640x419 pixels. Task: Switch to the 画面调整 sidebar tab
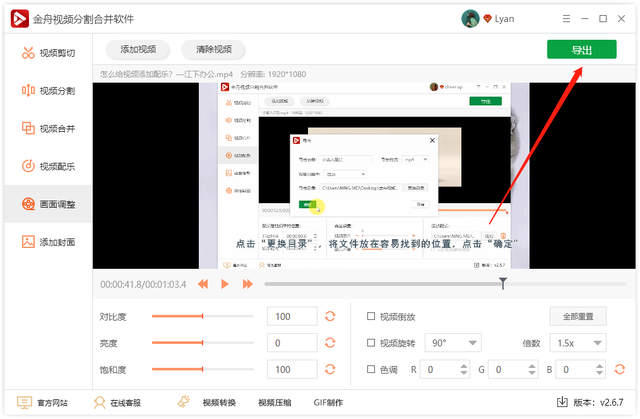pyautogui.click(x=48, y=204)
